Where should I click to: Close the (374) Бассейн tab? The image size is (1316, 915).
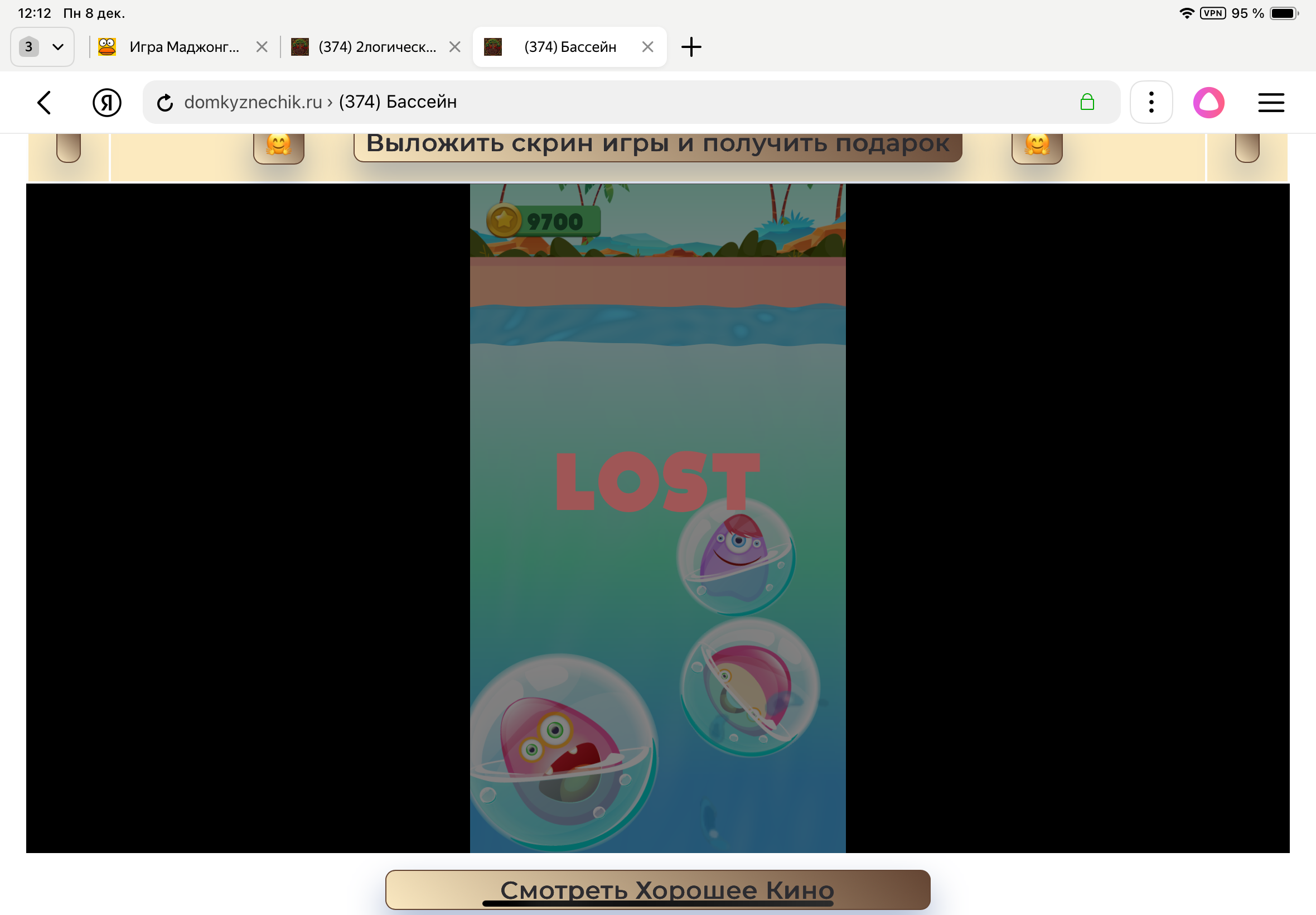(x=647, y=47)
